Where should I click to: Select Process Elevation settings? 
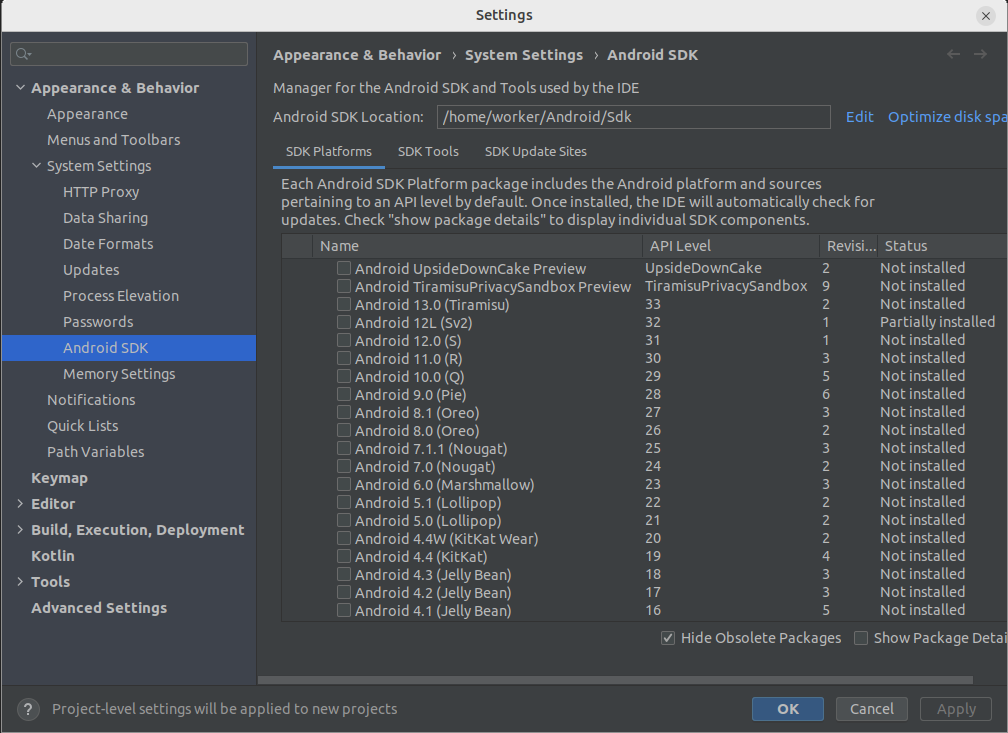121,296
